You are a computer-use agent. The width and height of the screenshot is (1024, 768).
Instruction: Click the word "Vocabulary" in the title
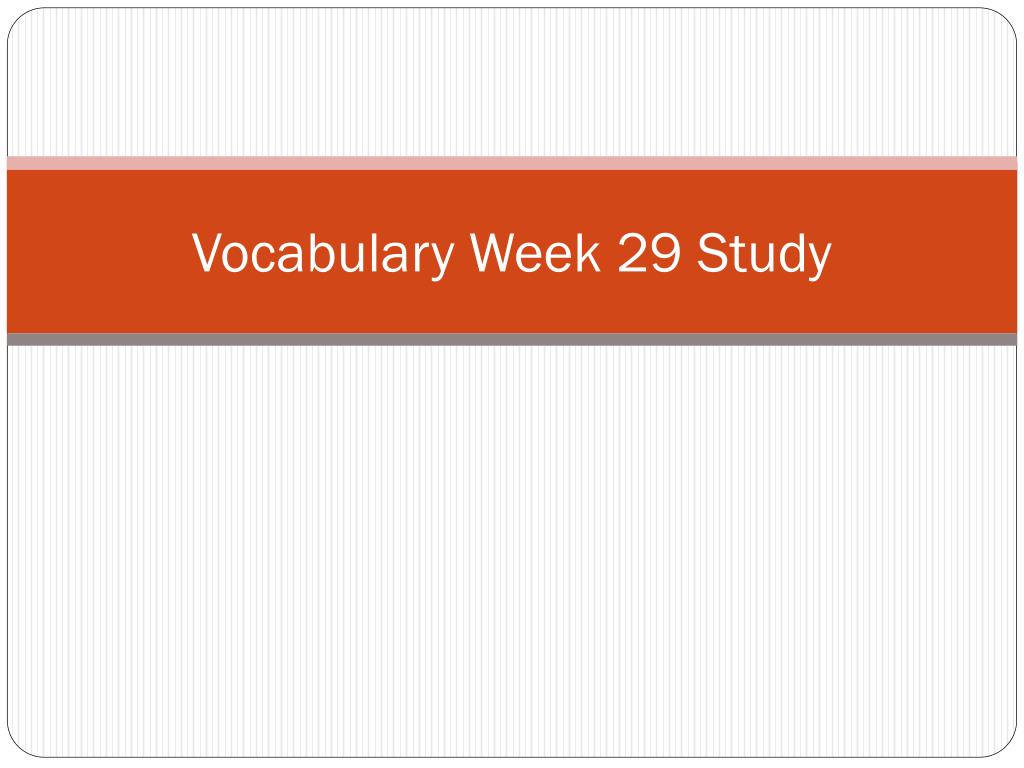click(323, 255)
